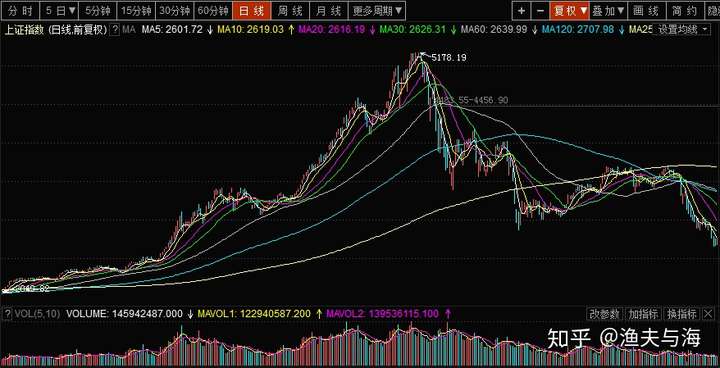Click the MA60: 2639.99 value
Image resolution: width=720 pixels, height=368 pixels.
(x=494, y=30)
